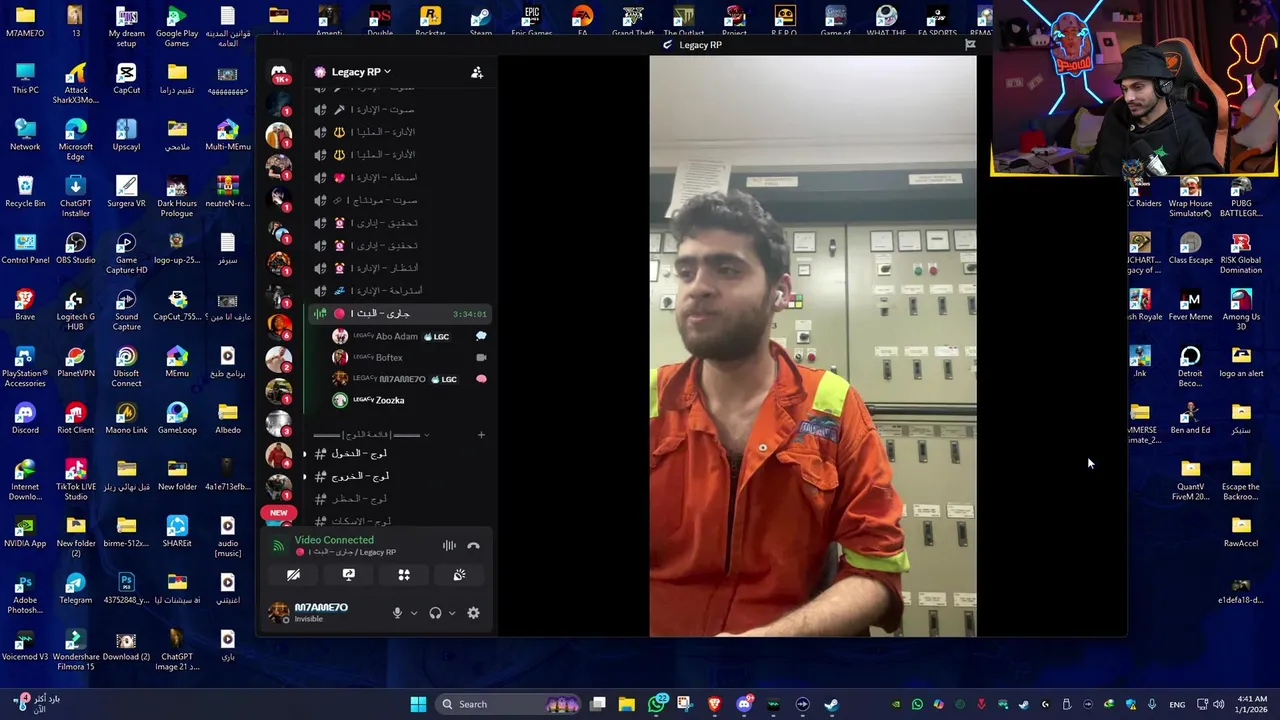Click the pop-out icon at Discord title bar

[970, 45]
